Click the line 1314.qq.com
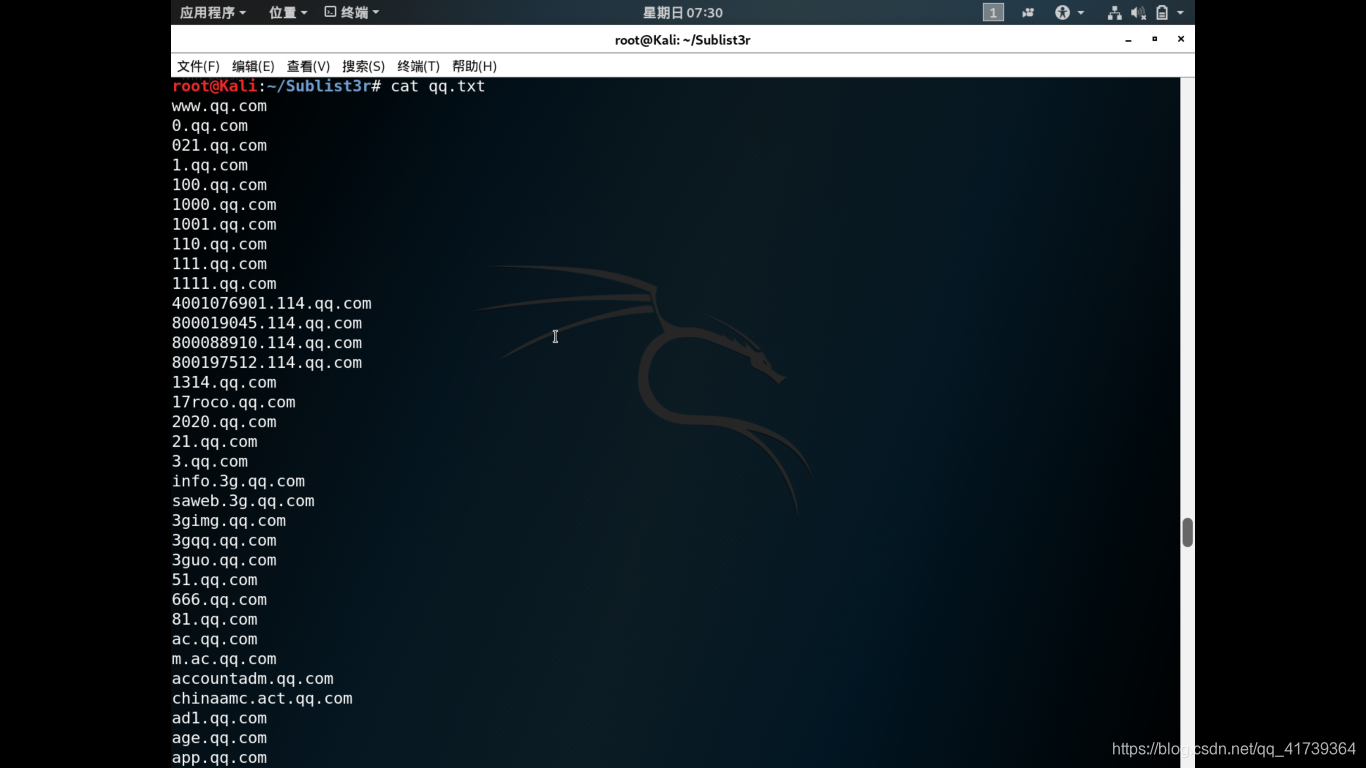 [224, 383]
